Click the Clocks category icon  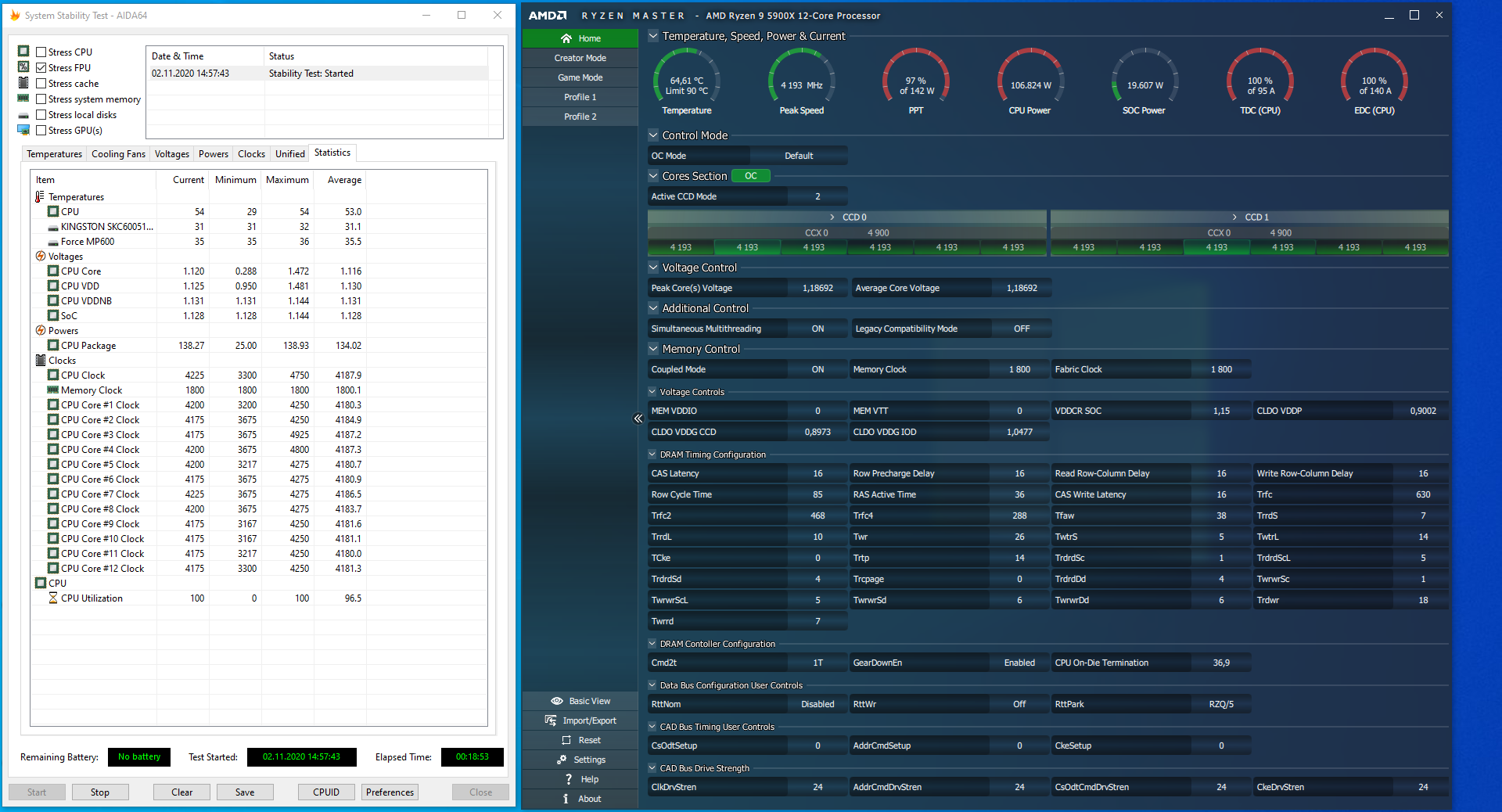(41, 361)
